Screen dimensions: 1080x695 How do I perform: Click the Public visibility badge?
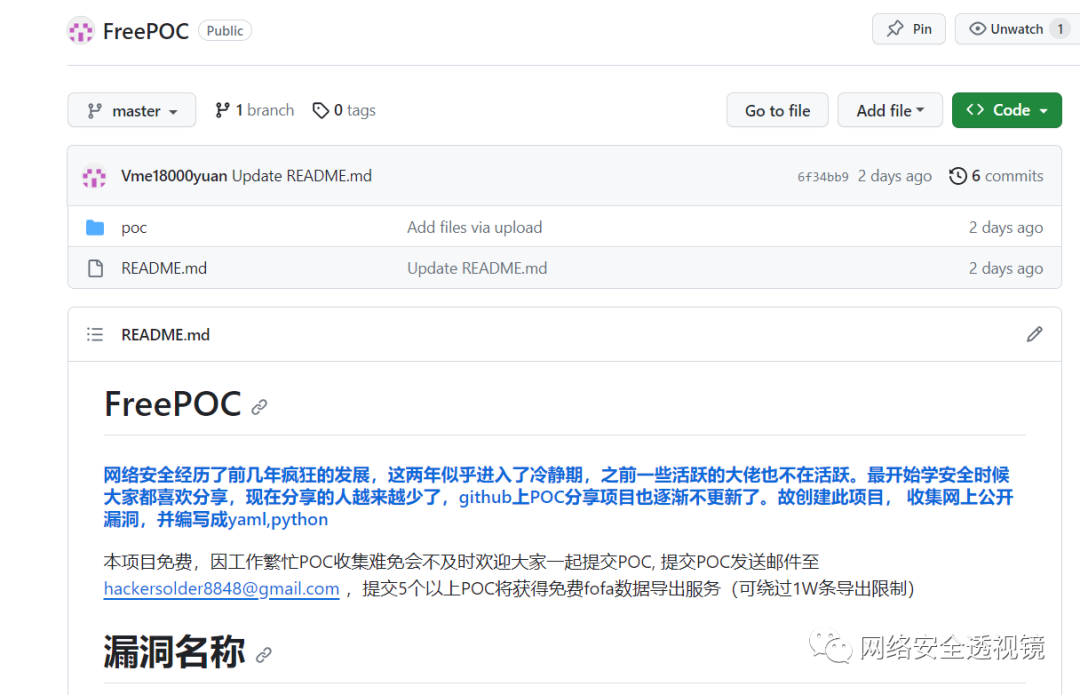[x=225, y=30]
